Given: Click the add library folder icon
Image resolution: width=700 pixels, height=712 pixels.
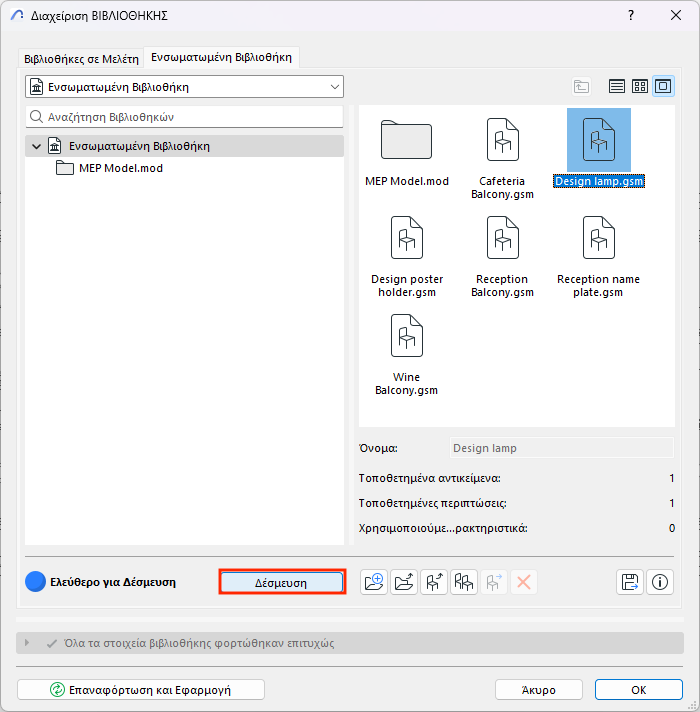Looking at the screenshot, I should pos(374,582).
